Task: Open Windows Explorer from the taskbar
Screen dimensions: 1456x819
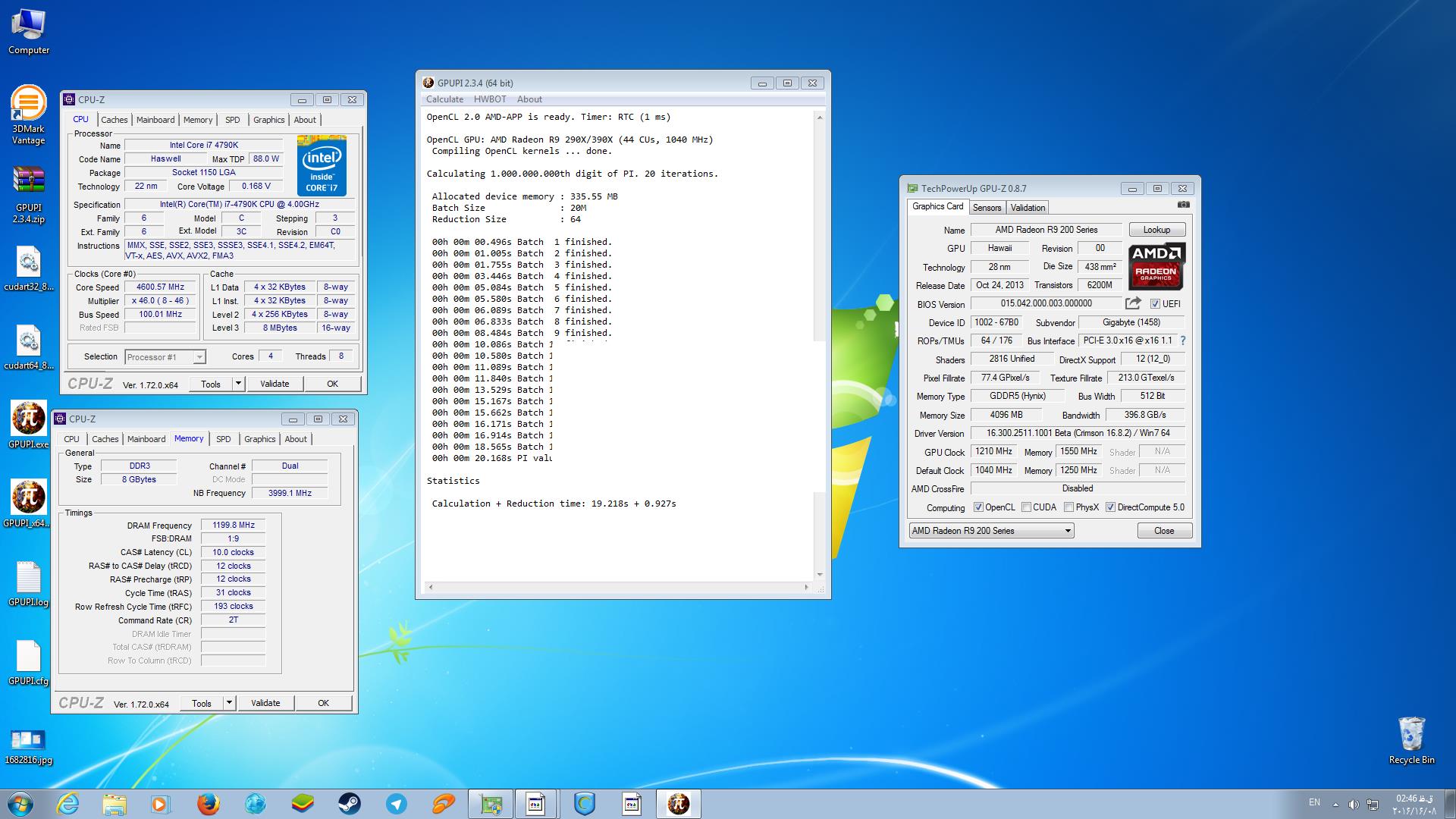Action: click(x=115, y=804)
